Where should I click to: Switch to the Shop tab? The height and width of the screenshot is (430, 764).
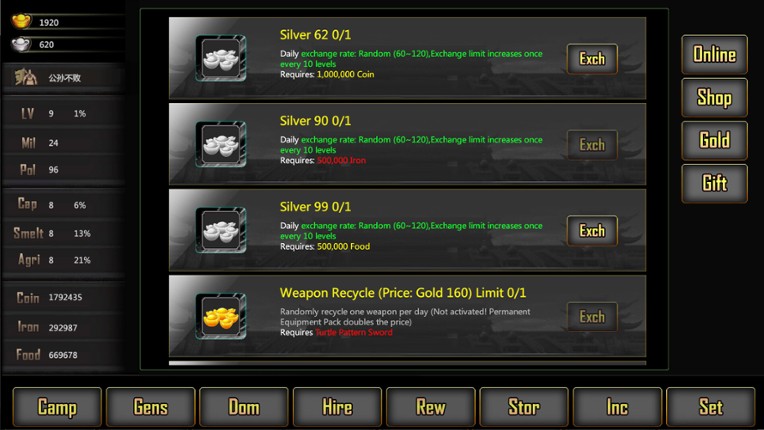point(714,97)
